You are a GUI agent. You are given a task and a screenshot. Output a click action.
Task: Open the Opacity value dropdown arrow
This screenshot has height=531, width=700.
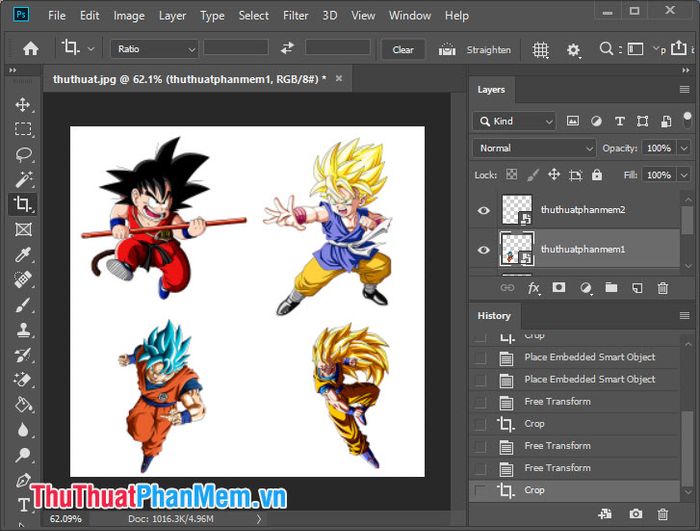coord(684,148)
